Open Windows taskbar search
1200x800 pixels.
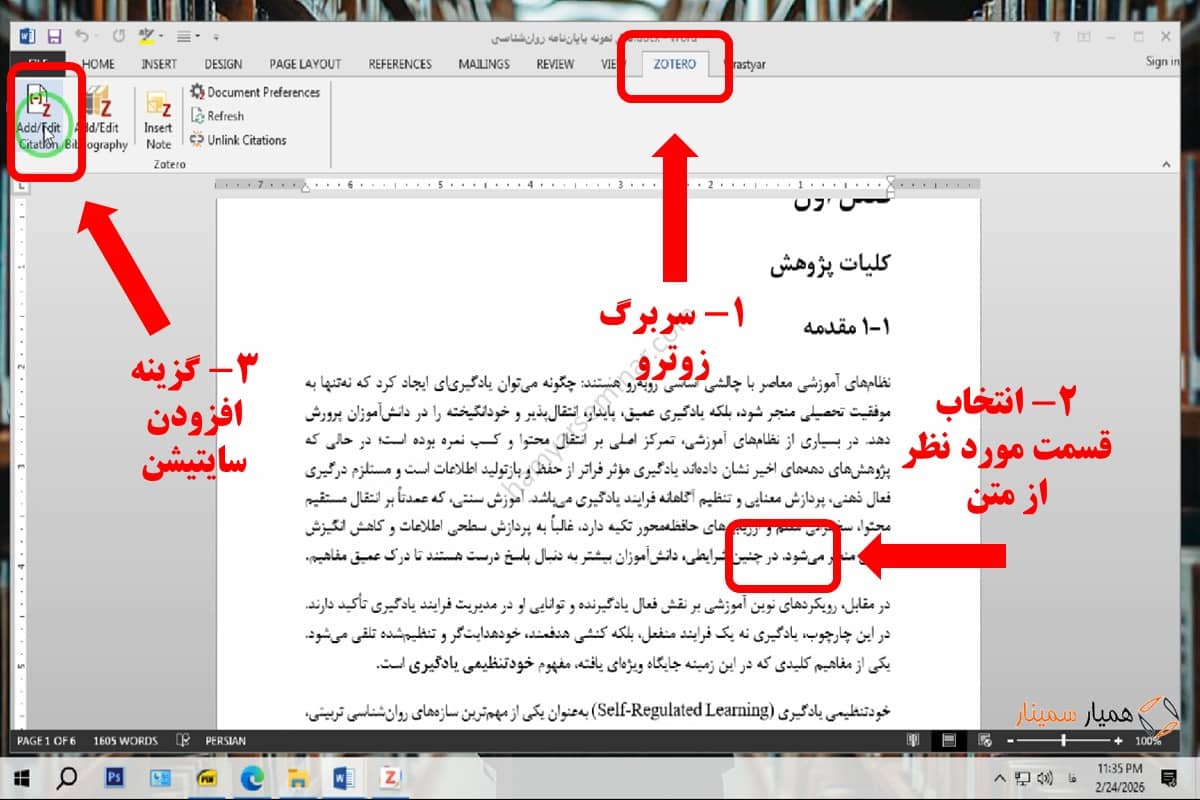pos(68,777)
